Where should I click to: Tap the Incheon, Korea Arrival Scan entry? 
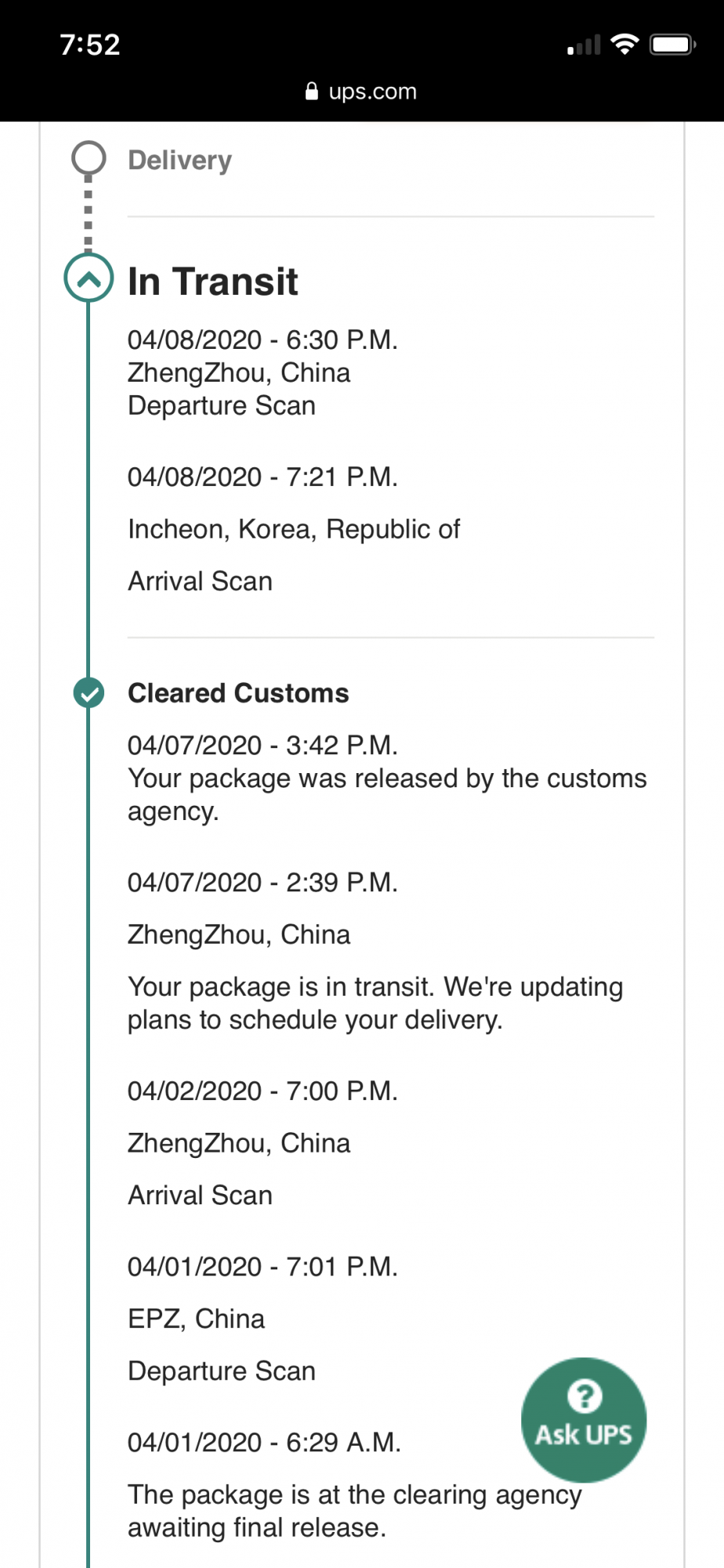click(x=294, y=529)
